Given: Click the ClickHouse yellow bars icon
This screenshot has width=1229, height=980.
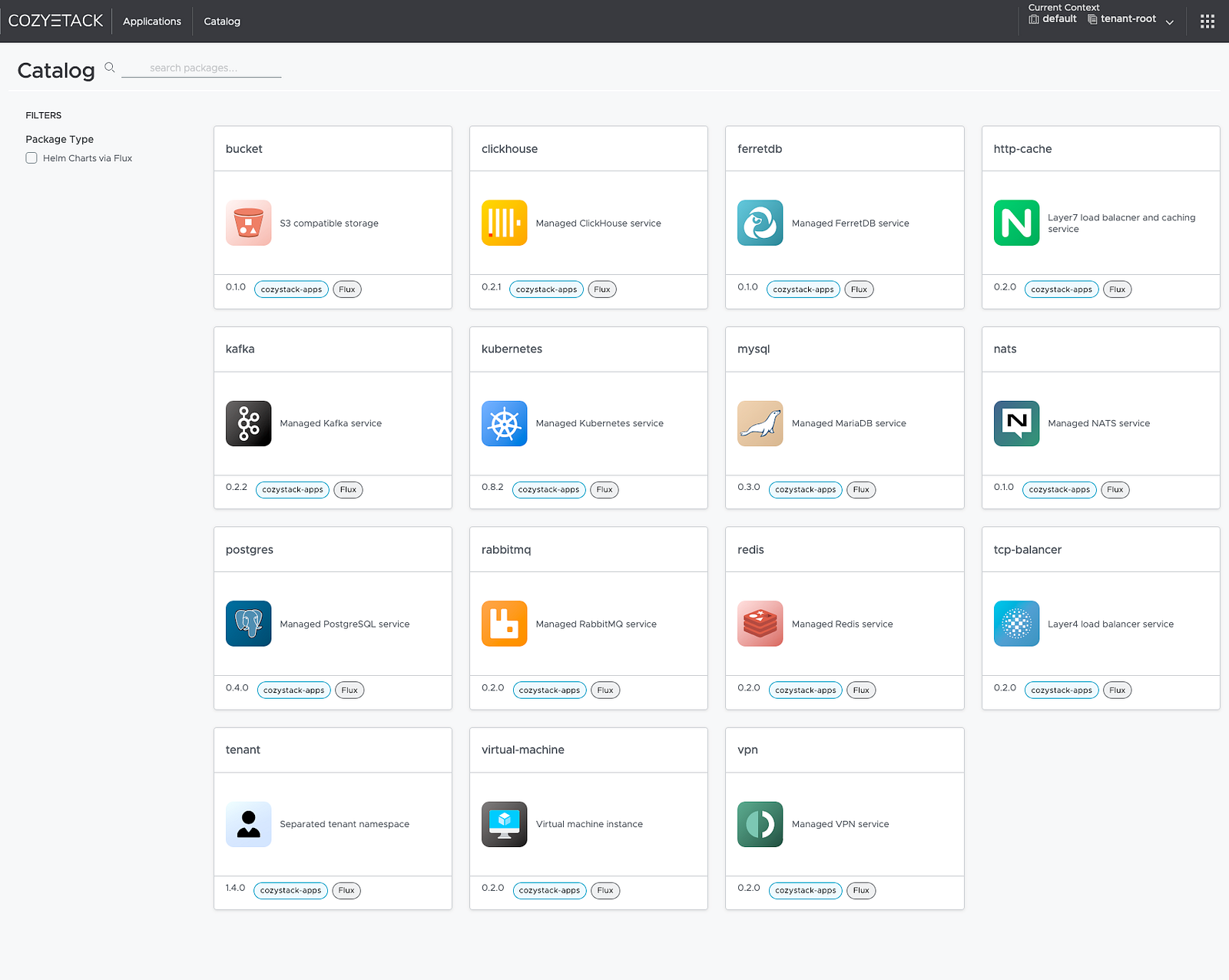Looking at the screenshot, I should pos(504,223).
